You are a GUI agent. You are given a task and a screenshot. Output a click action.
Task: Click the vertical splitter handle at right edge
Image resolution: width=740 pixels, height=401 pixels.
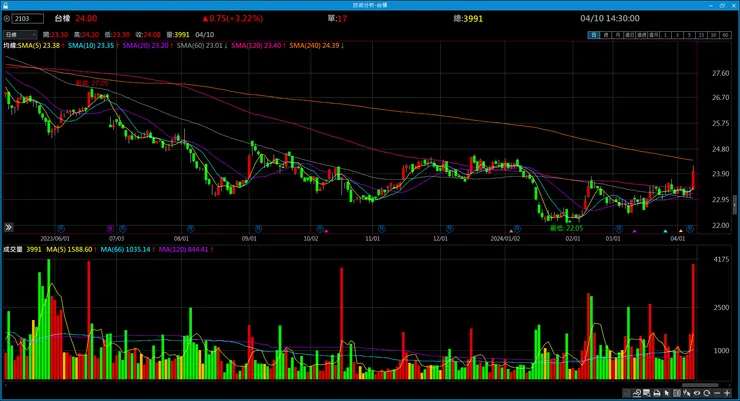point(734,205)
